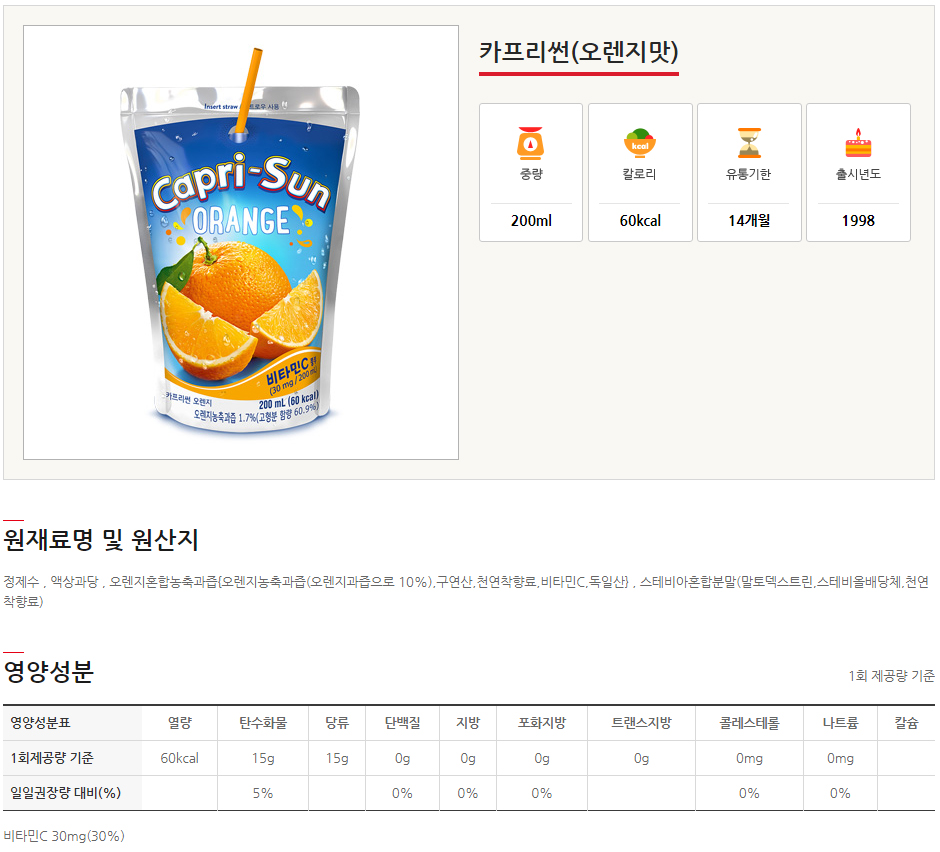The width and height of the screenshot is (940, 852).
Task: Click the 영양성분 heading
Action: point(49,672)
